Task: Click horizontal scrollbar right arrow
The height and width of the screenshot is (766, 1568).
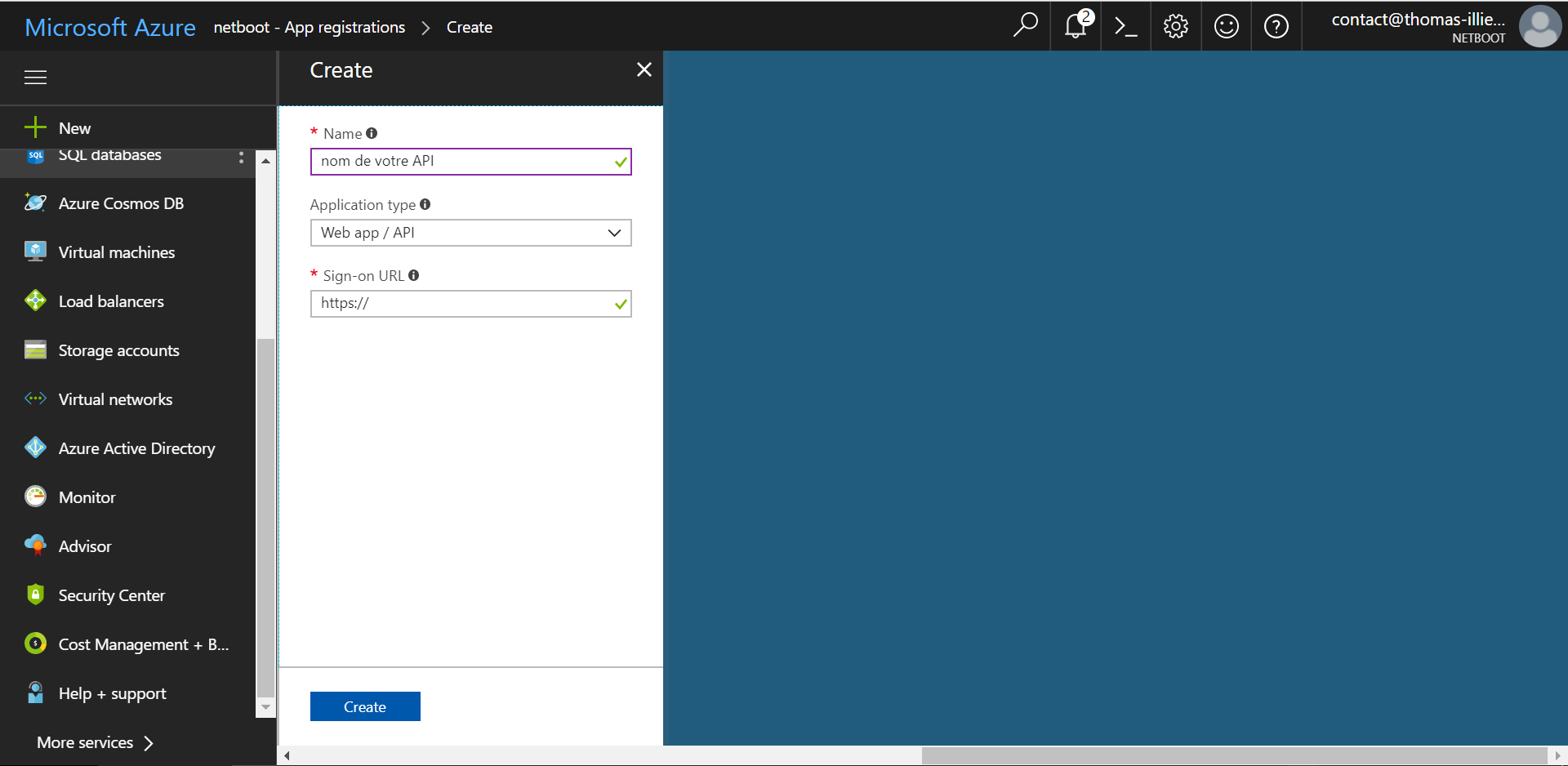Action: click(x=1558, y=755)
